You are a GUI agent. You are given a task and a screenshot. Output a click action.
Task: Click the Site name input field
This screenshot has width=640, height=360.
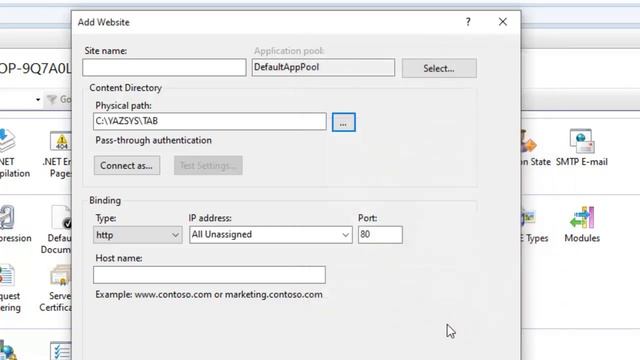coord(164,67)
